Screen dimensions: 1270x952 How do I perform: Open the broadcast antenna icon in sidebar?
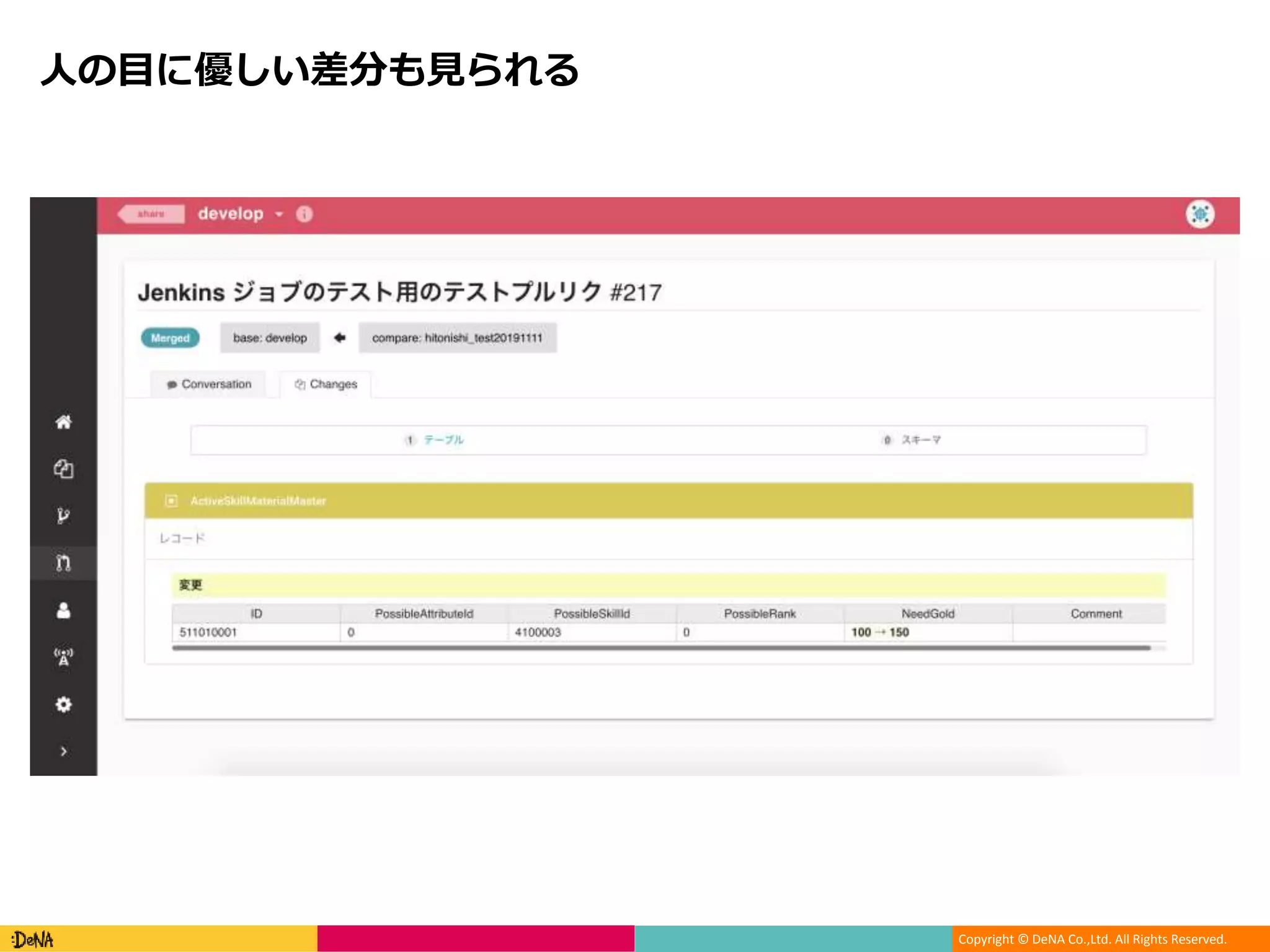pyautogui.click(x=63, y=657)
